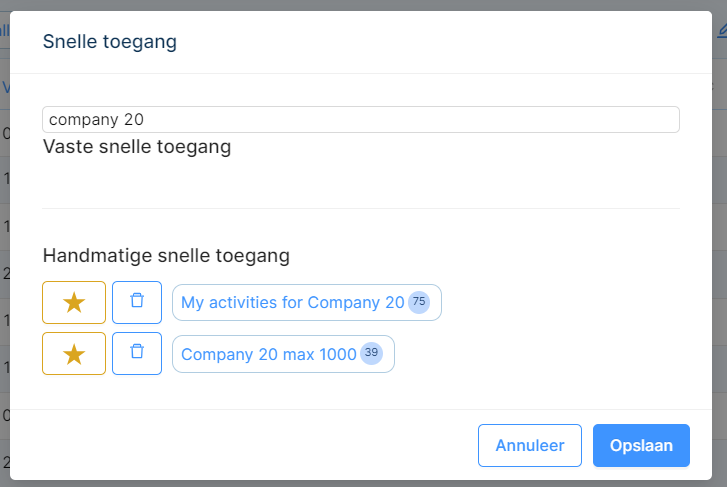Screen dimensions: 727x487
Task: Click the dimmed backdrop above the dialog
Action: (x=364, y=5)
